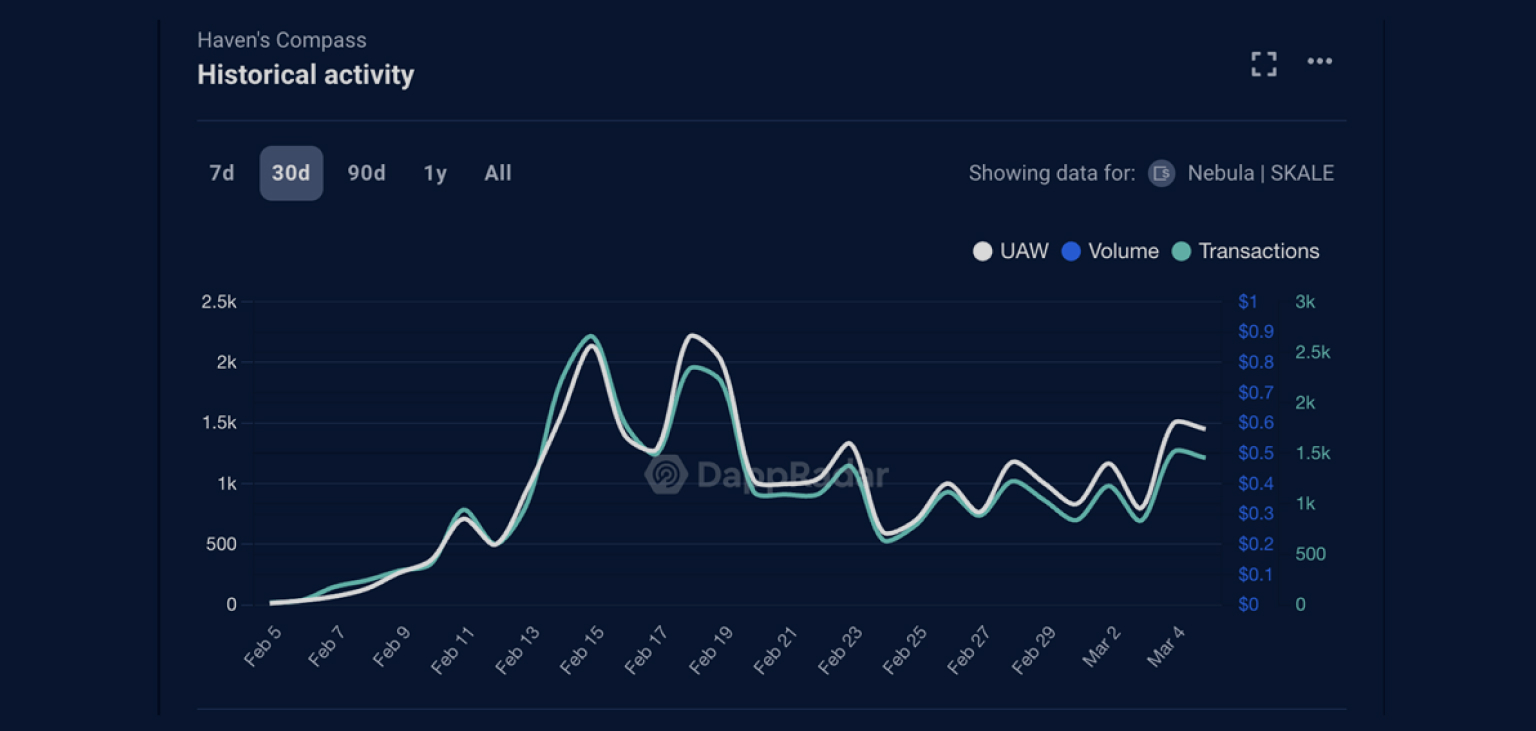This screenshot has height=731, width=1536.
Task: Switch to the 90d time range
Action: click(366, 173)
